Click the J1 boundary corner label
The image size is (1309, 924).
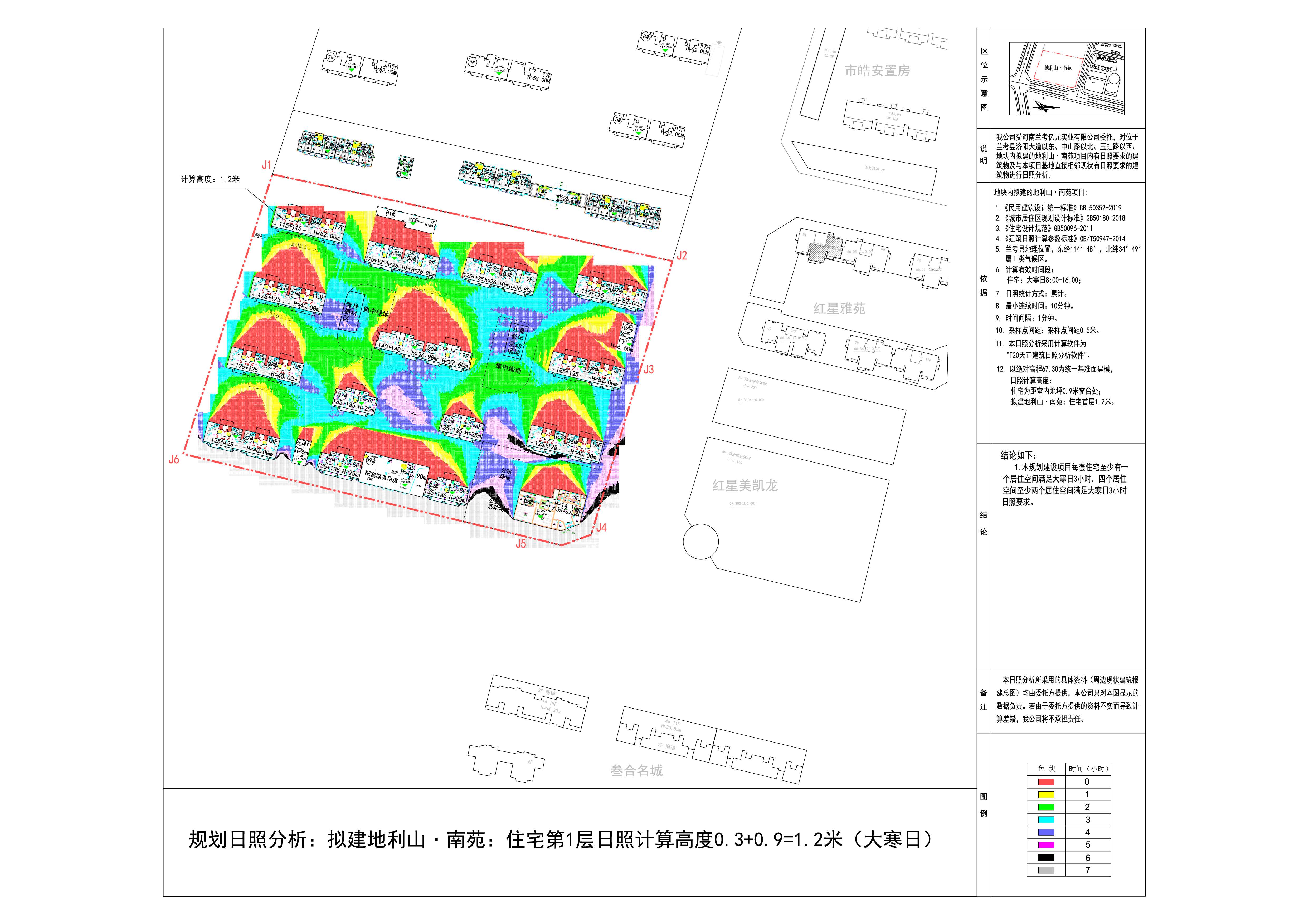tap(266, 165)
